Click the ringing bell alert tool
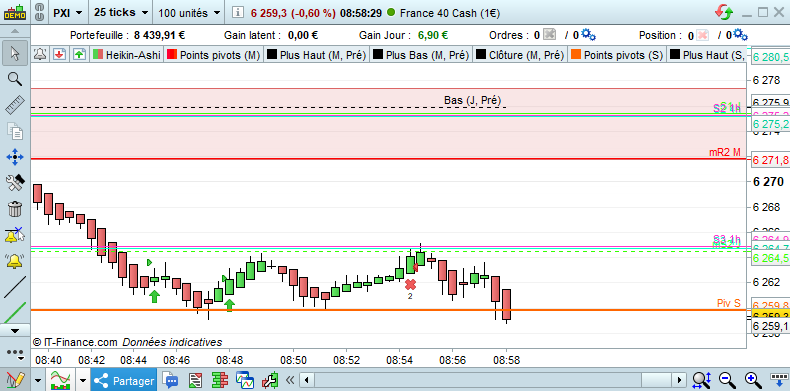Viewport: 790px width, 391px height. pyautogui.click(x=15, y=260)
